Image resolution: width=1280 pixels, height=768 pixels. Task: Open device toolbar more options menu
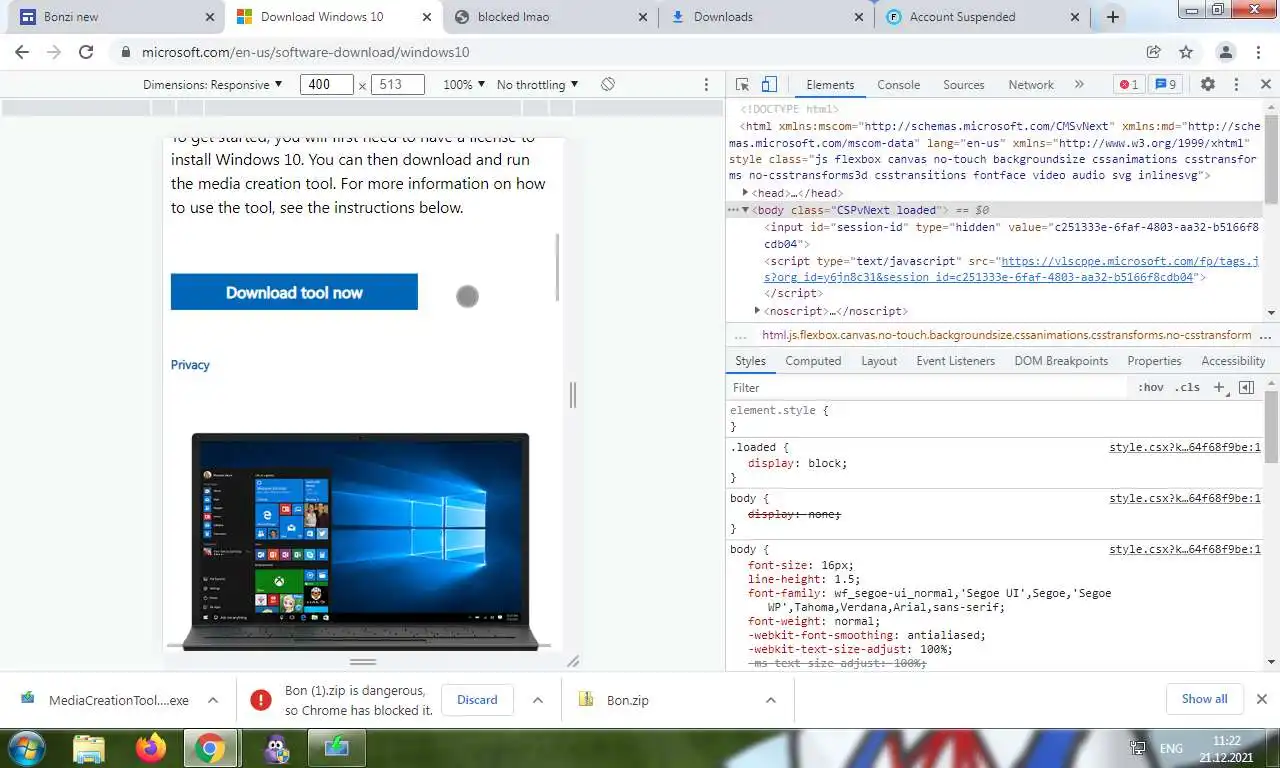(706, 85)
